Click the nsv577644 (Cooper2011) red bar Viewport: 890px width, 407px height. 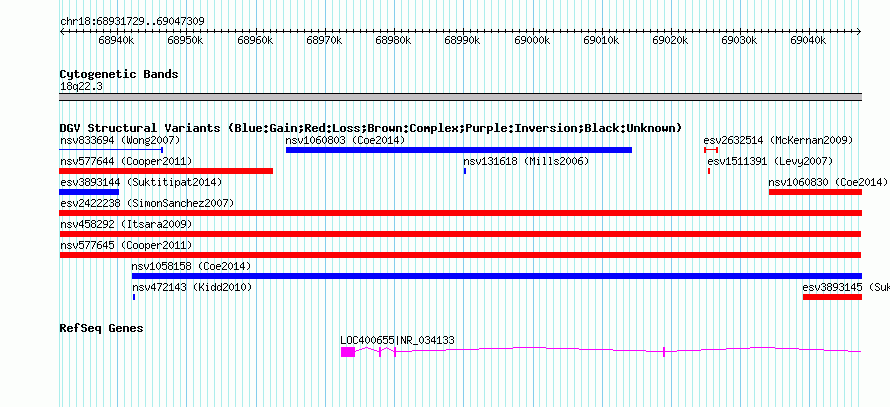pyautogui.click(x=166, y=171)
